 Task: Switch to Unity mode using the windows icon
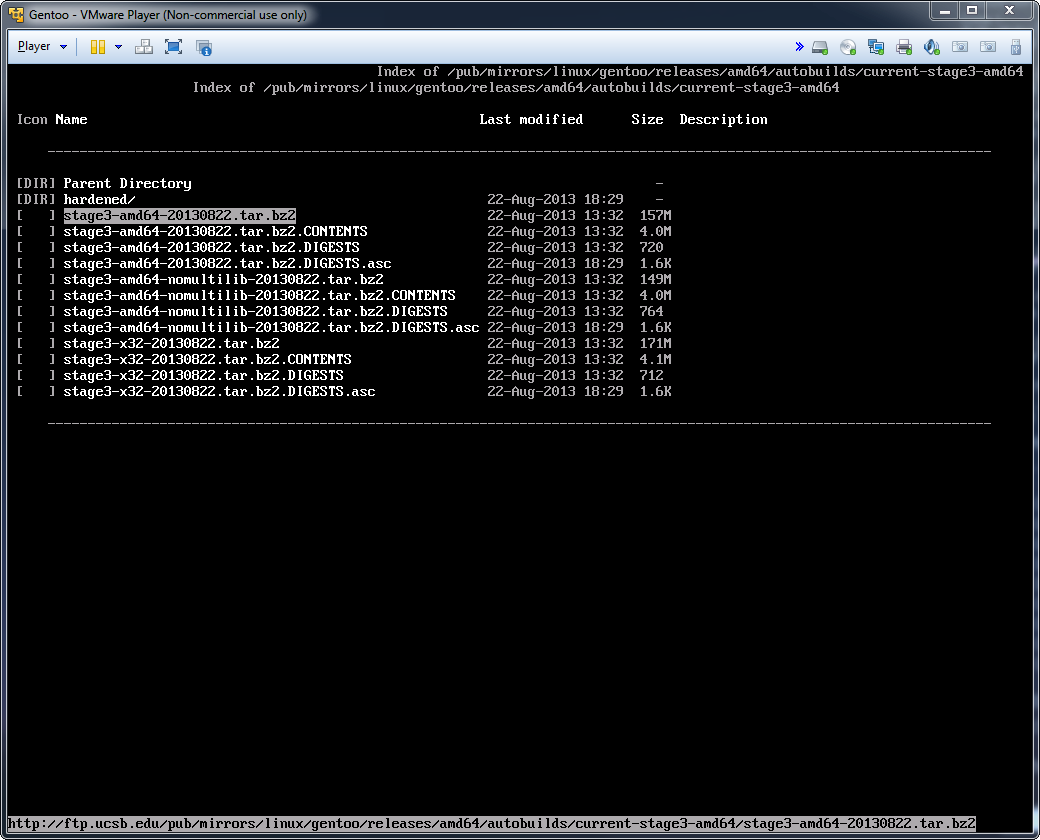pos(204,47)
